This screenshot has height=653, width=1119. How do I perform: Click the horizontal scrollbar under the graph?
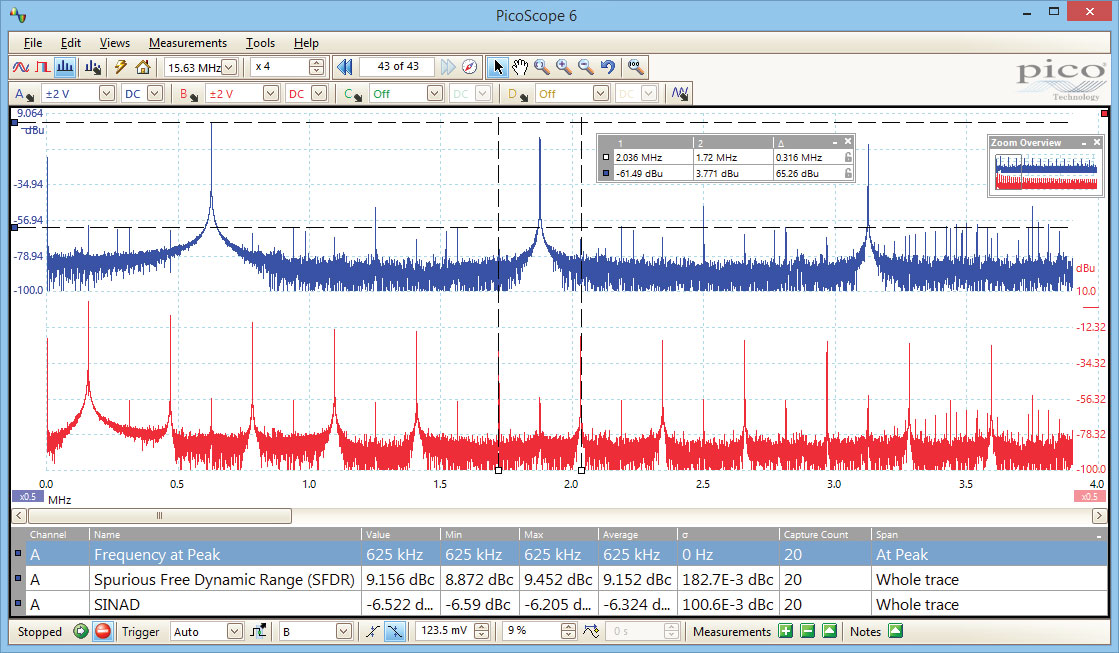[159, 516]
